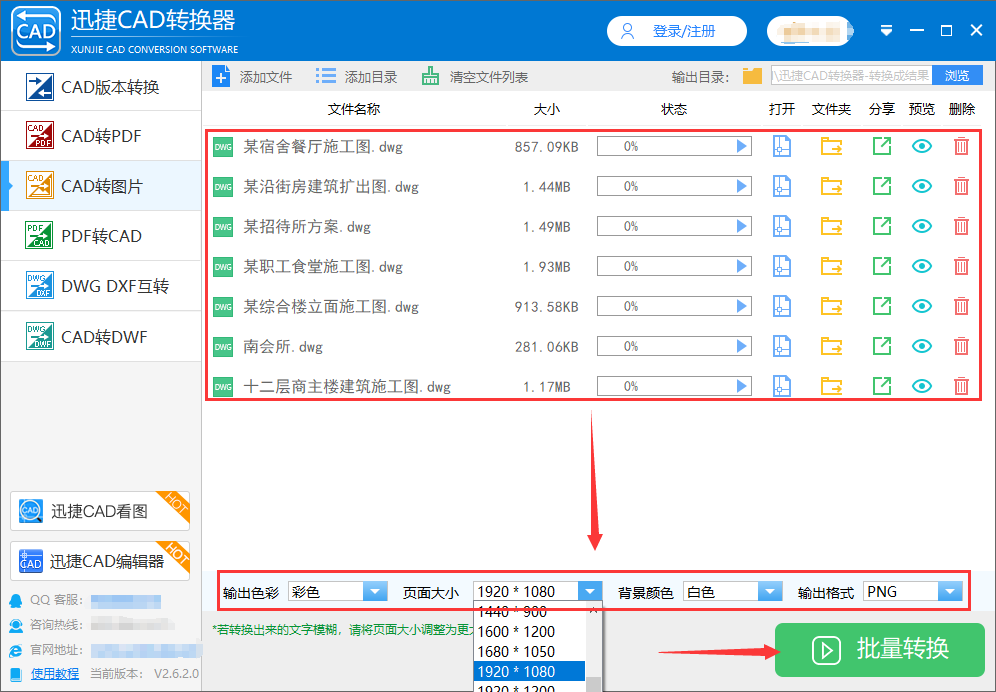Viewport: 996px width, 692px height.
Task: Delete 某沿街房建筑扩出图.dwg row
Action: click(961, 186)
